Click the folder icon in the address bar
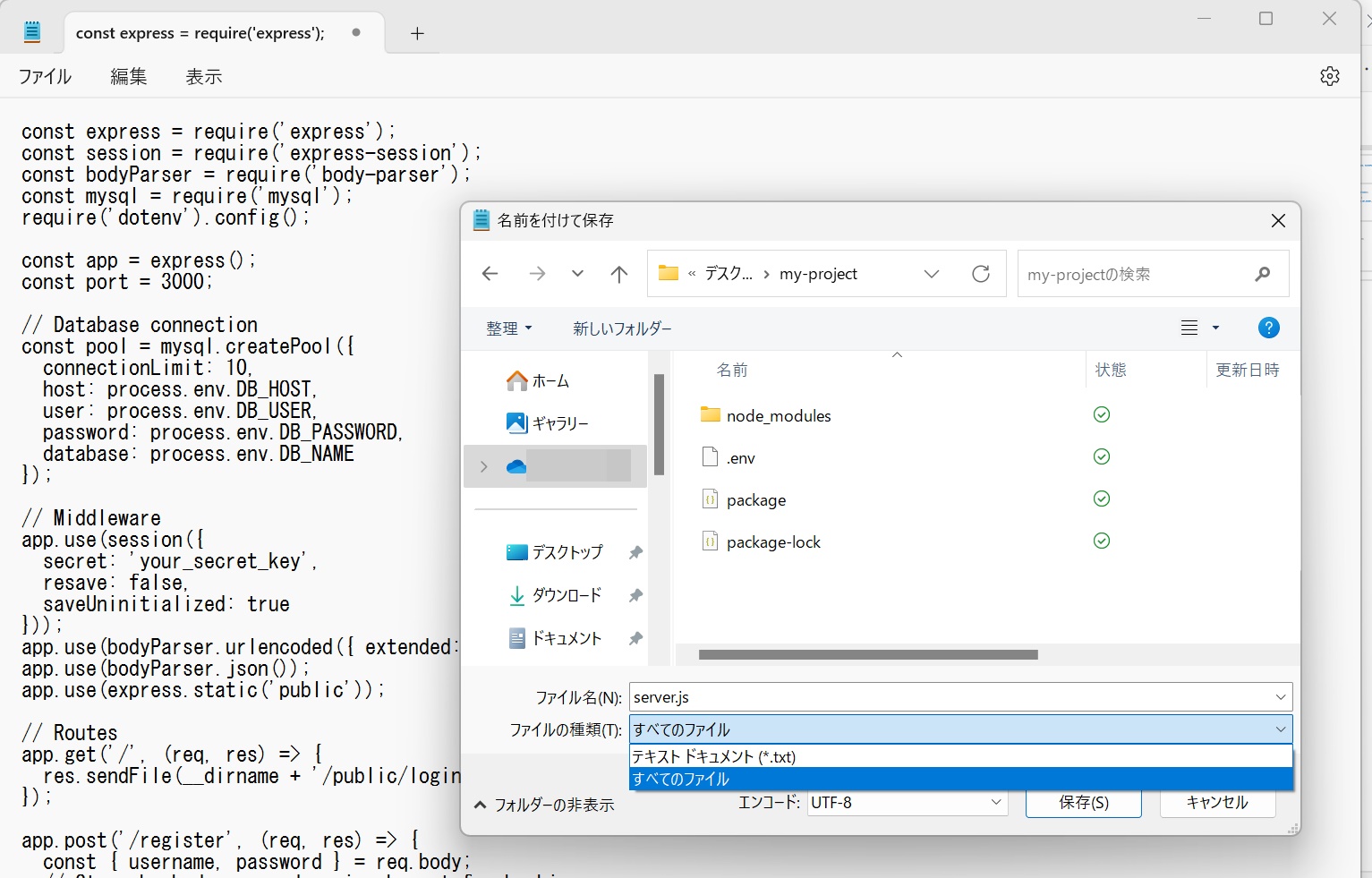Screen dimensions: 1372x878 [x=669, y=273]
